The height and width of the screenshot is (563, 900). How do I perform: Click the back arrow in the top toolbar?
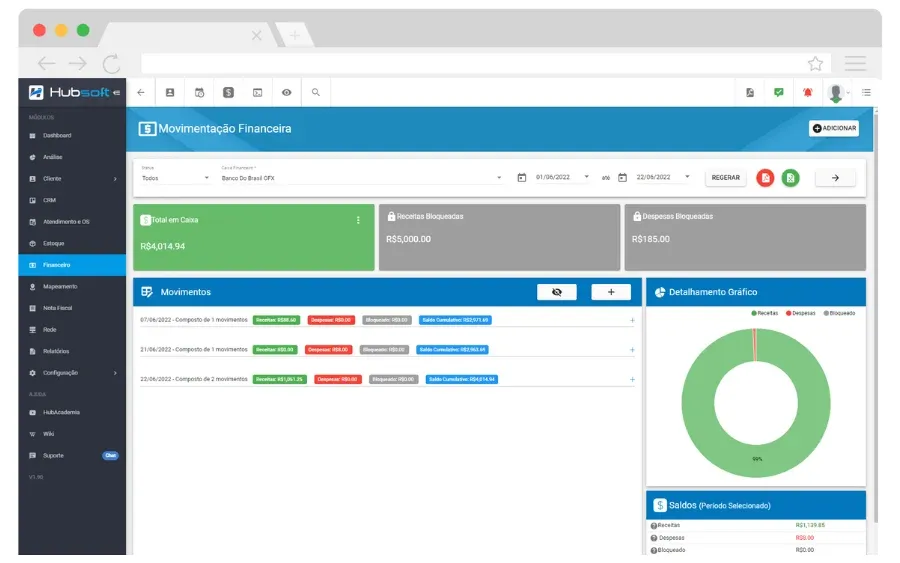(141, 92)
